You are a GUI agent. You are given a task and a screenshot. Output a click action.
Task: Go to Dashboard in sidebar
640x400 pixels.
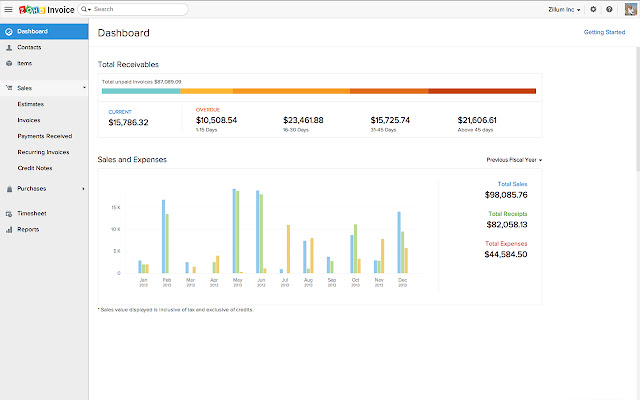(x=44, y=31)
